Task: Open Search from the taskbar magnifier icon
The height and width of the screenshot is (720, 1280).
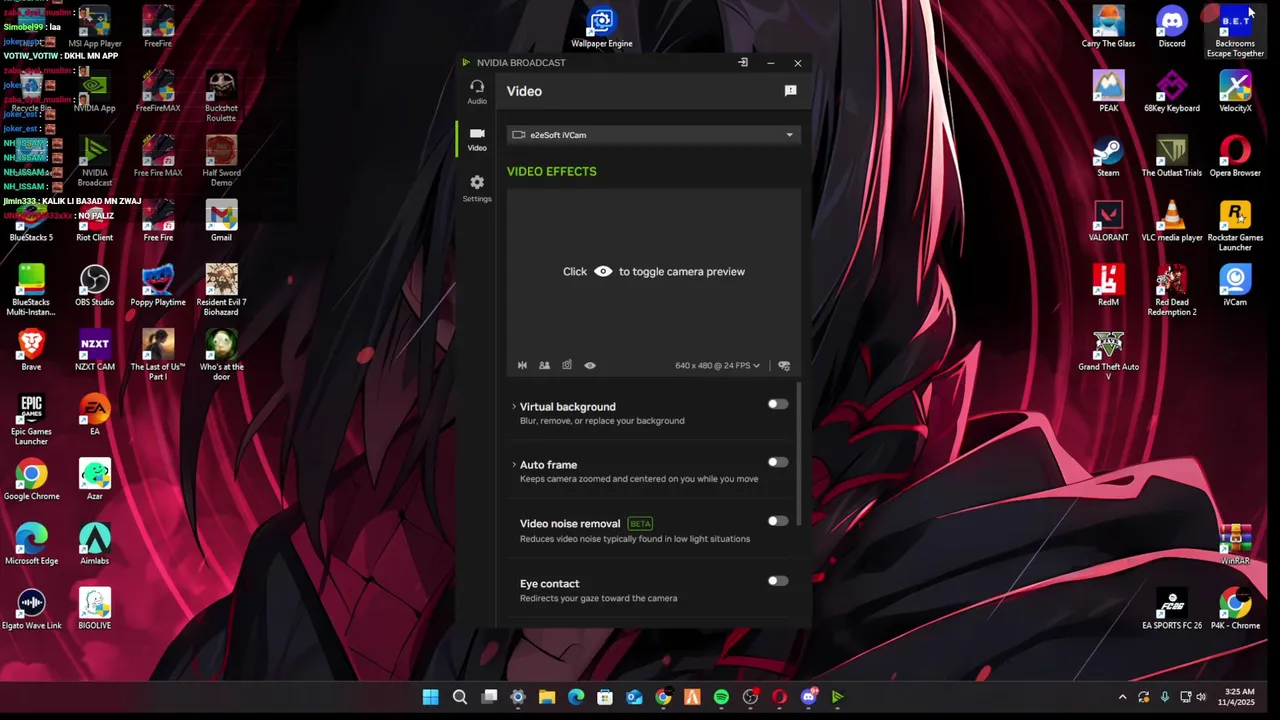Action: 460,697
